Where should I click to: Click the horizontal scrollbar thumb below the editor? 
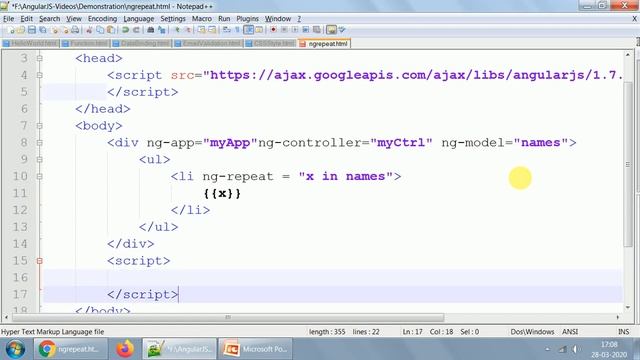coord(228,317)
